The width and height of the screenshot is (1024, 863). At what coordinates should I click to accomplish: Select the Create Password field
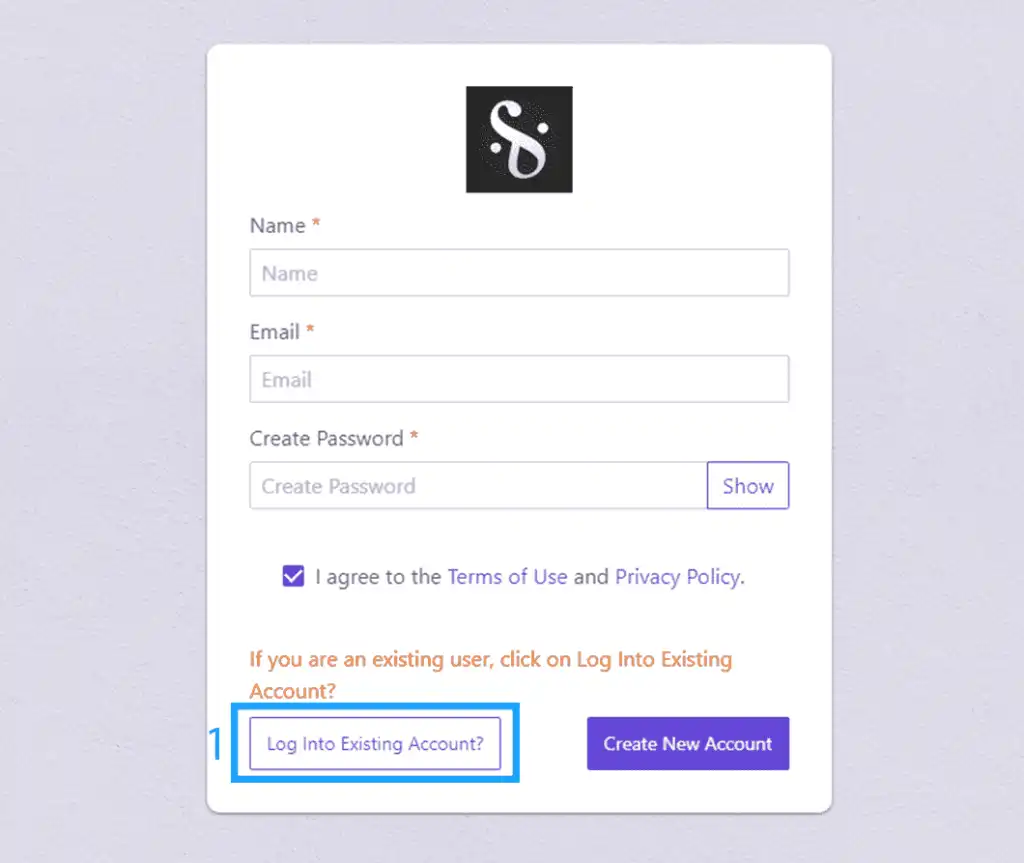(478, 486)
